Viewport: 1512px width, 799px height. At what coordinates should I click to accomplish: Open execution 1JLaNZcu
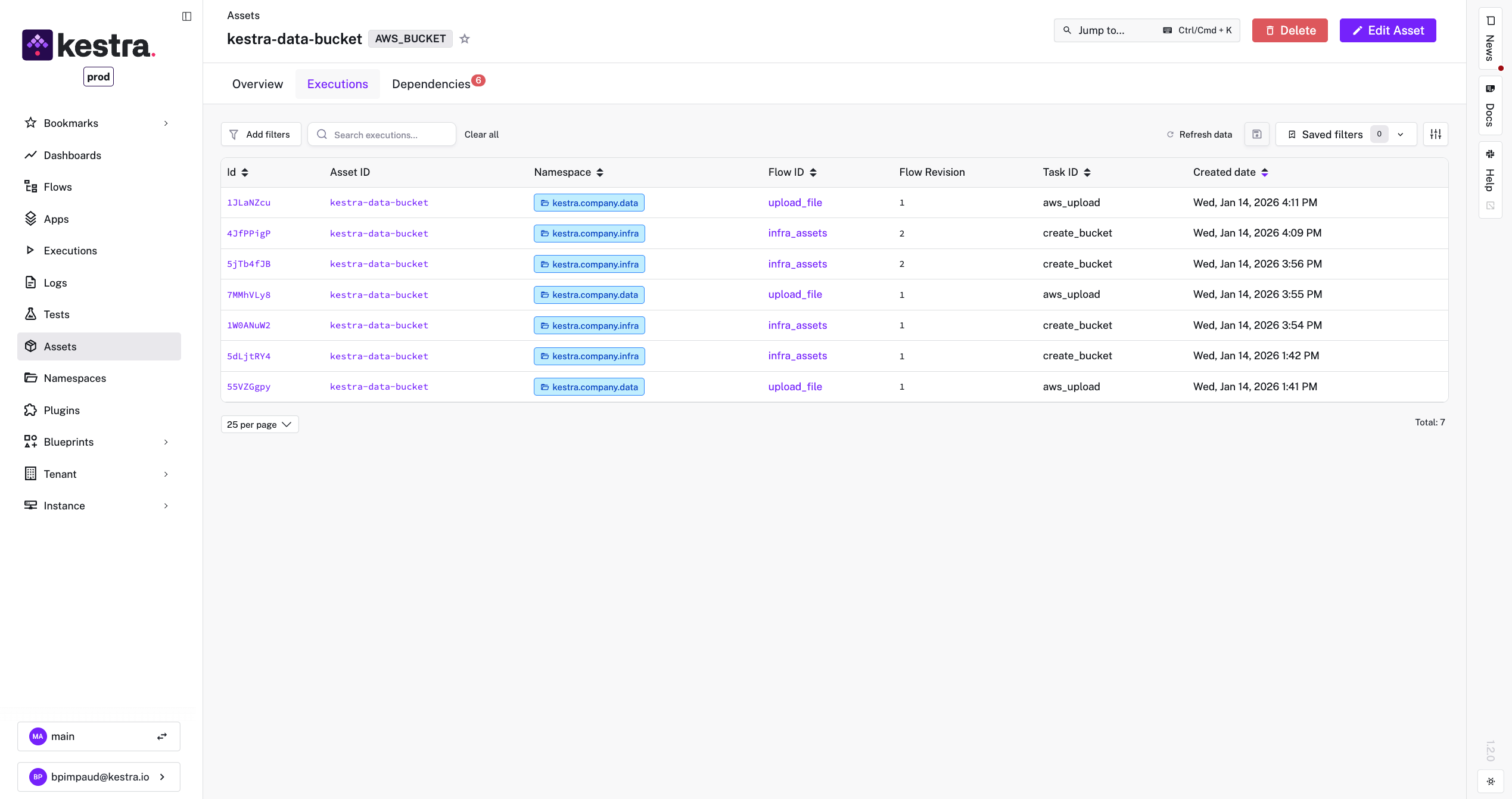coord(248,203)
